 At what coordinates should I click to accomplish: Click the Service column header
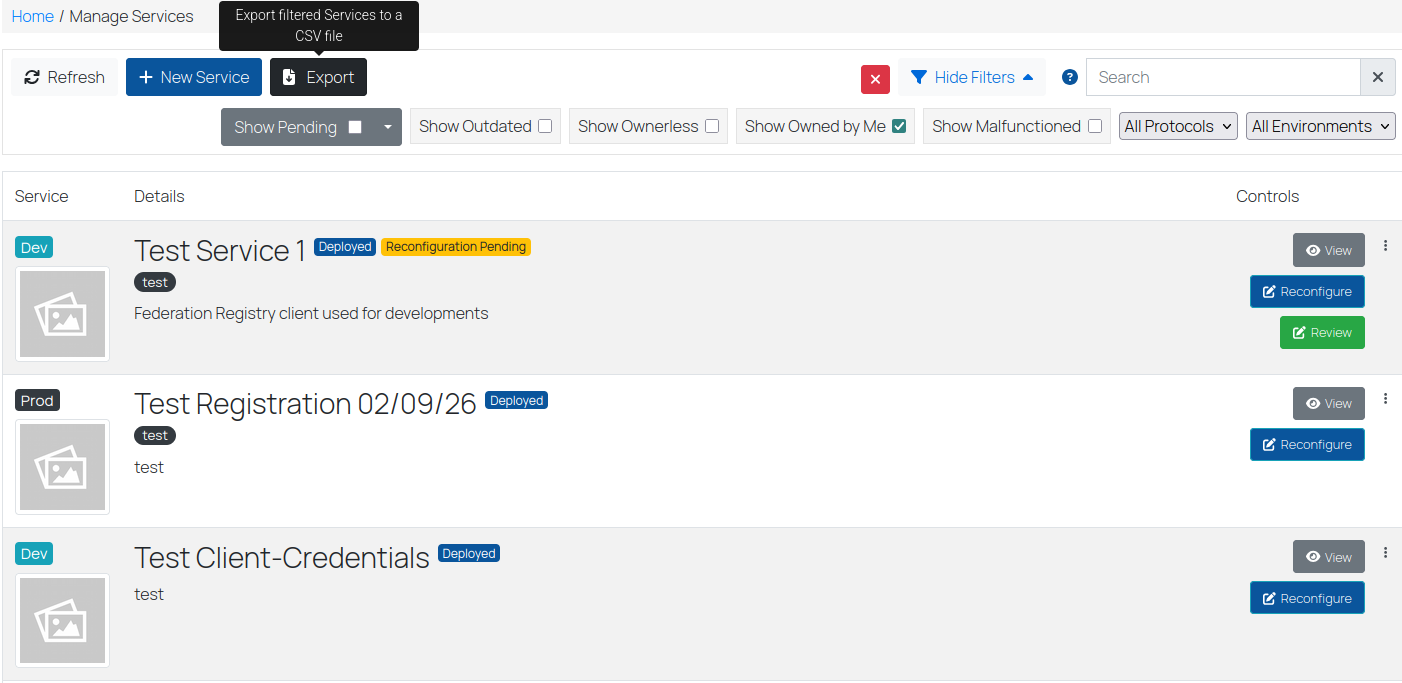tap(42, 196)
